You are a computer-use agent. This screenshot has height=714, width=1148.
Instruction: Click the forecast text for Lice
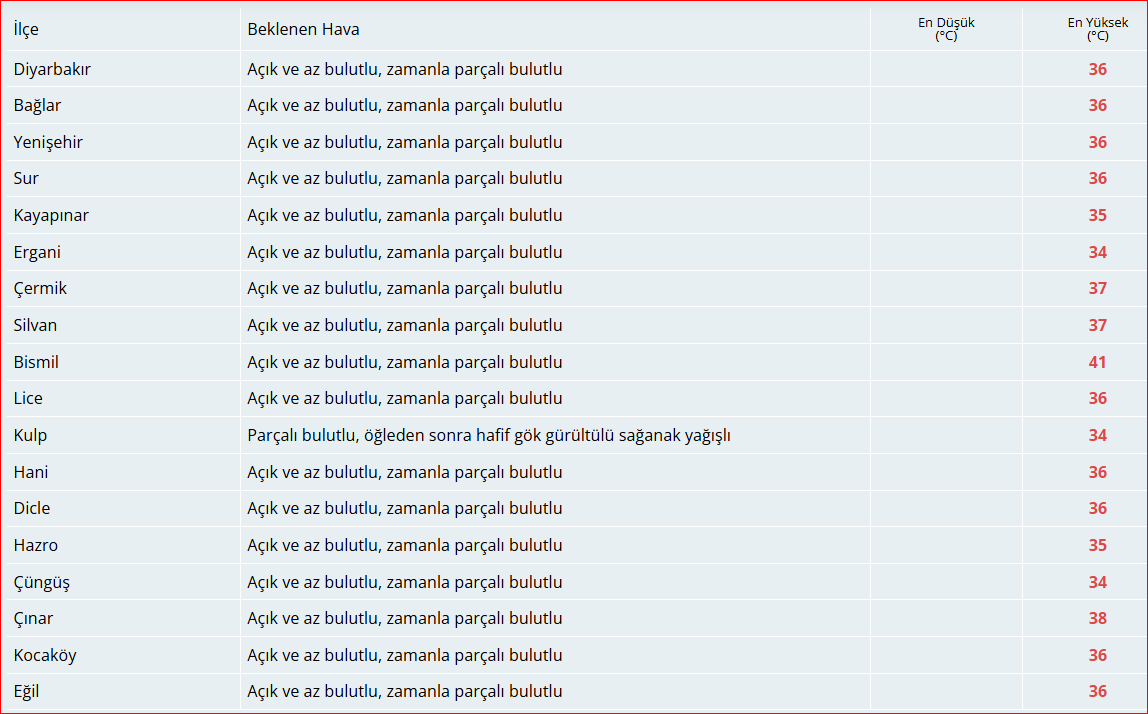405,398
